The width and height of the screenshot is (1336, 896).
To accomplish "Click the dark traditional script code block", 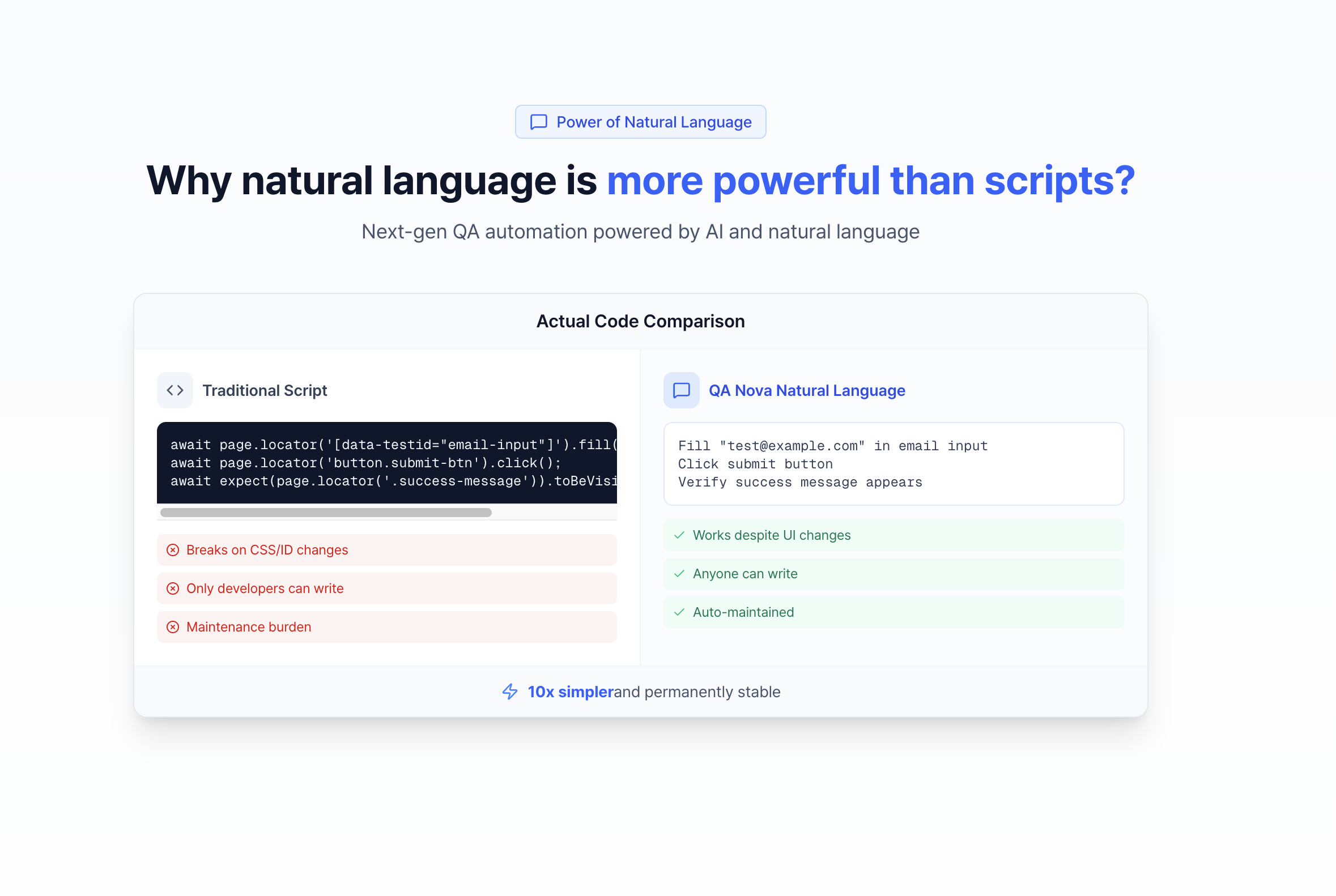I will [x=386, y=463].
